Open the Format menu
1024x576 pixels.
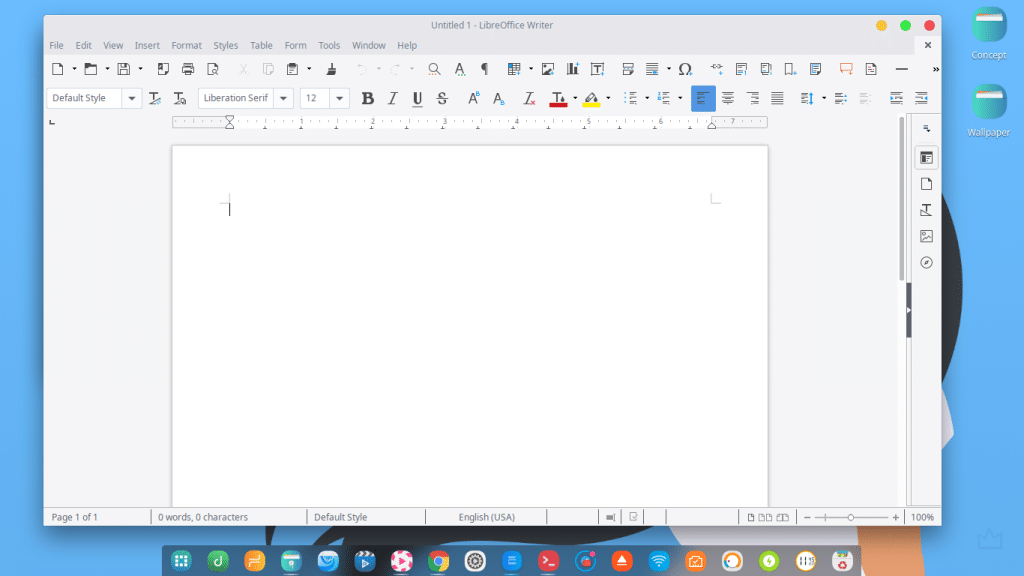187,45
